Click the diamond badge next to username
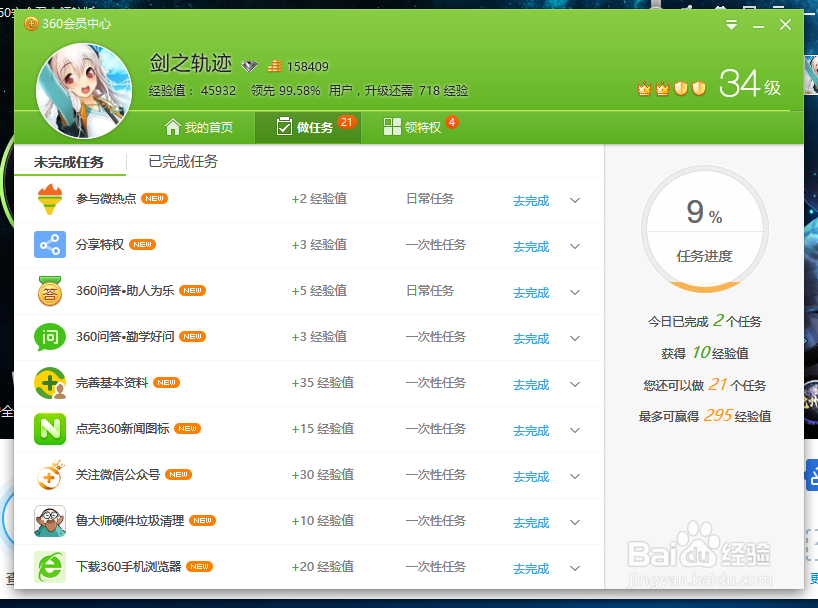The width and height of the screenshot is (818, 608). (249, 66)
